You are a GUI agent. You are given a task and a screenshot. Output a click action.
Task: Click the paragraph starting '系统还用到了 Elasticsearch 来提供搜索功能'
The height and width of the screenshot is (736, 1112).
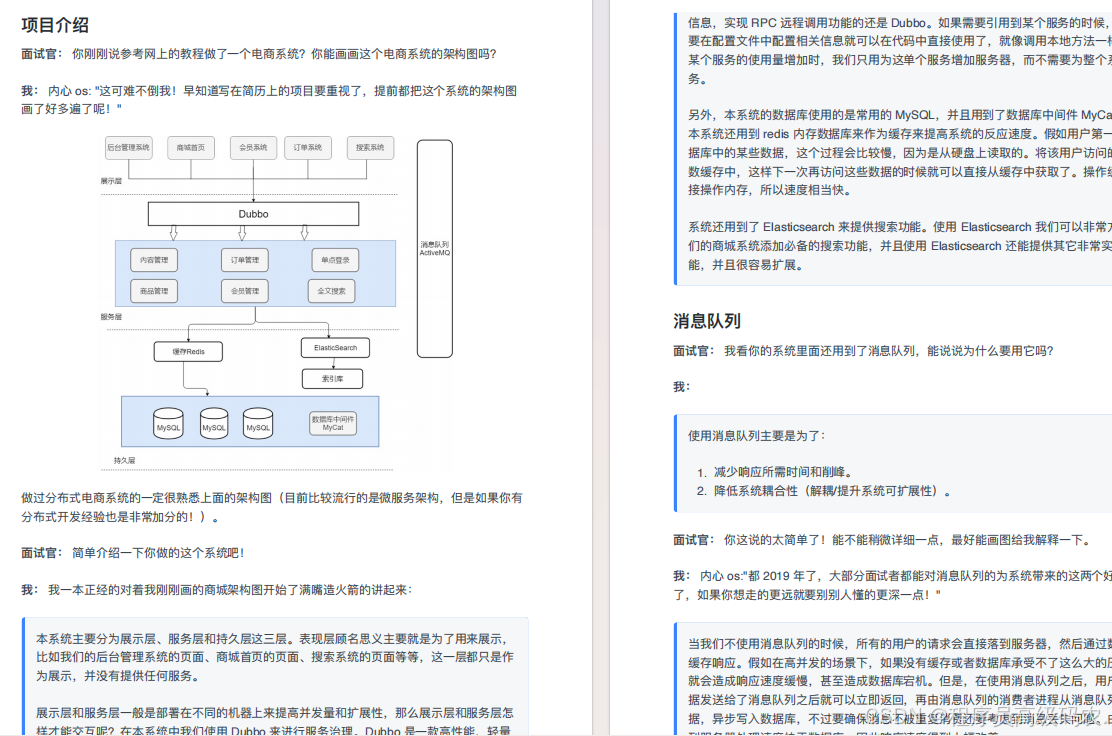[x=900, y=246]
